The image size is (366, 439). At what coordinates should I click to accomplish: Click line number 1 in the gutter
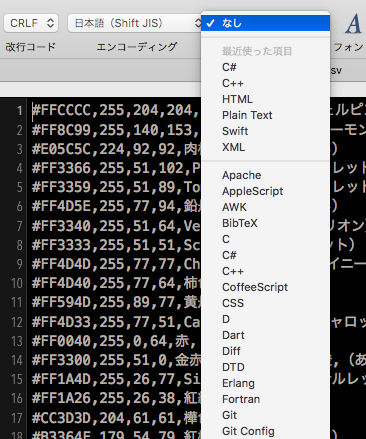[20, 111]
